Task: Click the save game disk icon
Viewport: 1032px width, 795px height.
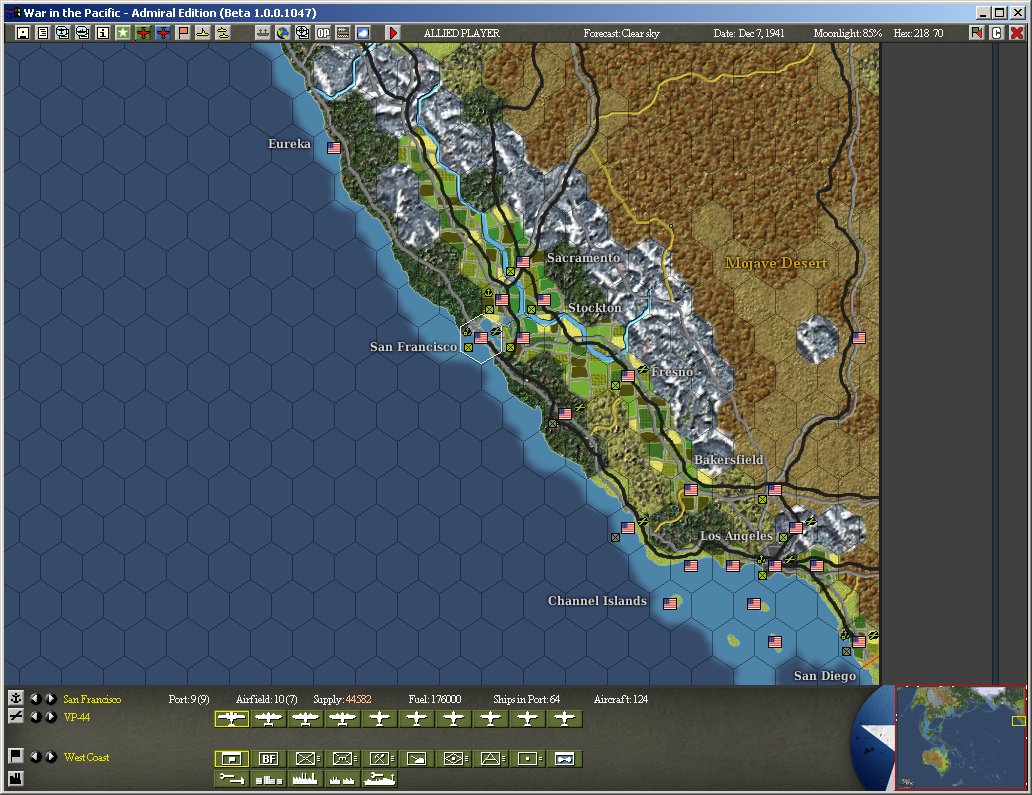Action: pyautogui.click(x=23, y=33)
